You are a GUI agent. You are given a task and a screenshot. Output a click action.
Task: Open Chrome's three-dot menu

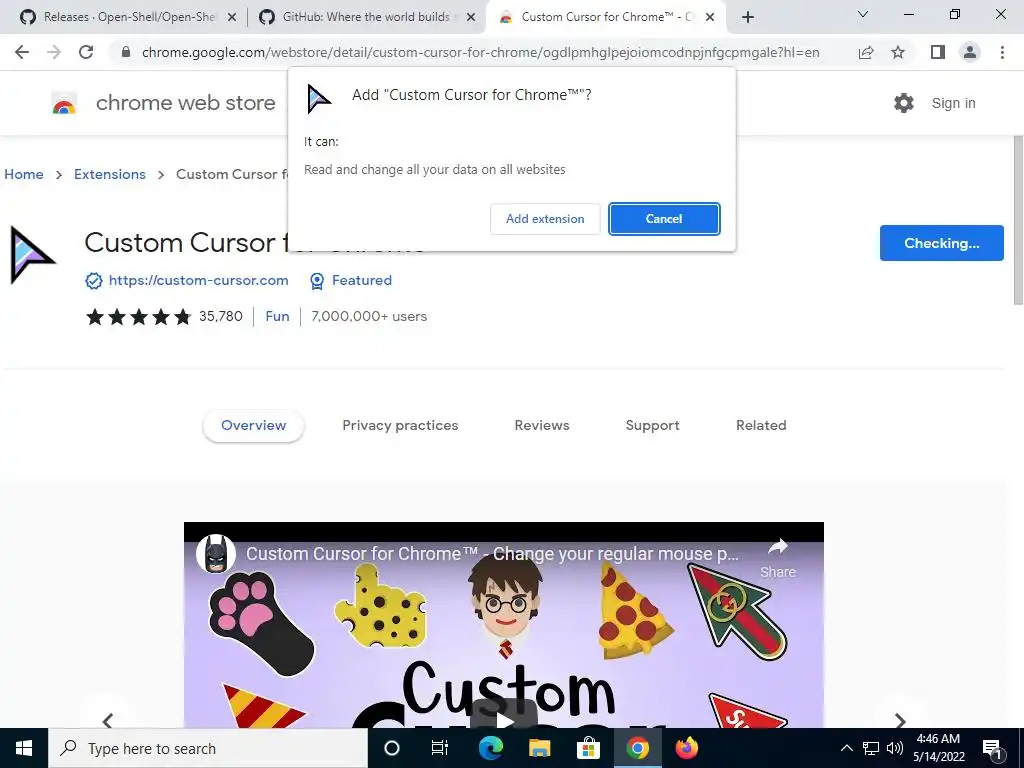[1002, 52]
